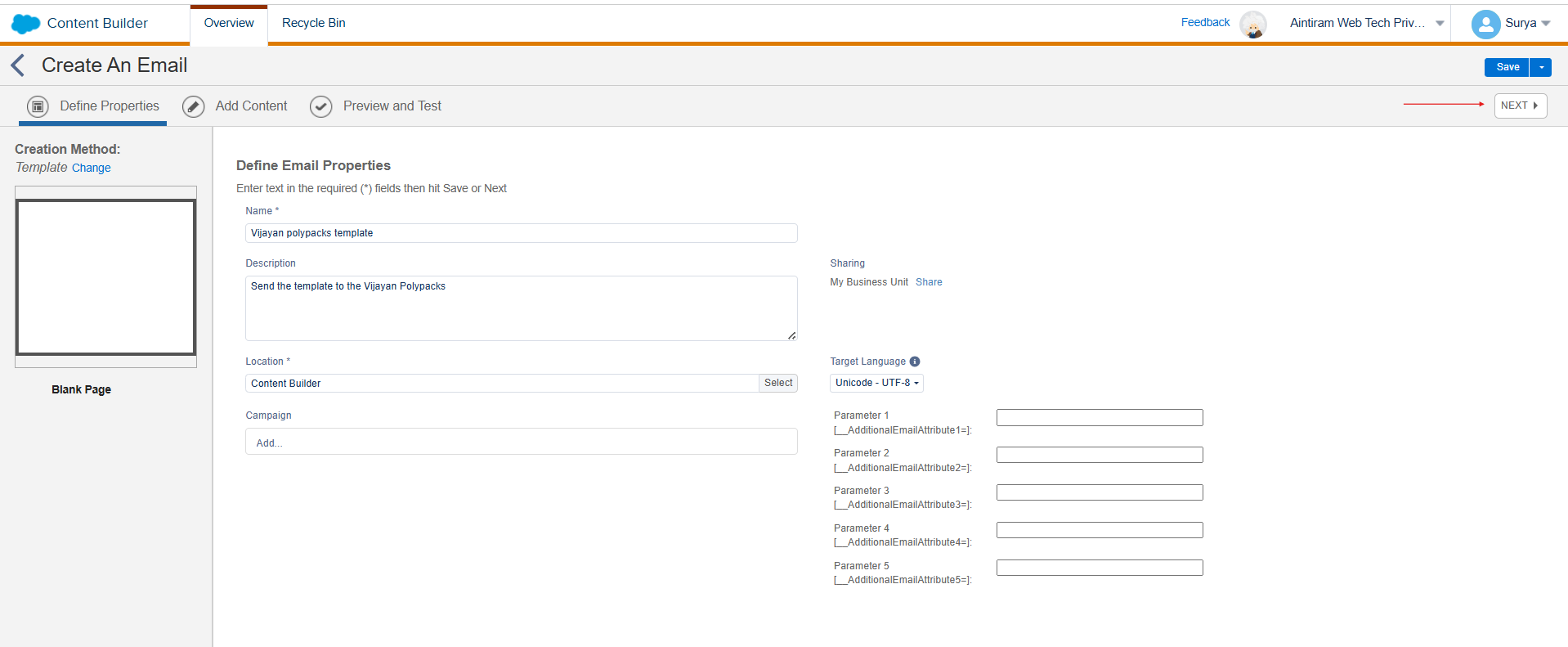Image resolution: width=1568 pixels, height=647 pixels.
Task: Click the Salesforce cloud logo icon
Action: coord(25,24)
